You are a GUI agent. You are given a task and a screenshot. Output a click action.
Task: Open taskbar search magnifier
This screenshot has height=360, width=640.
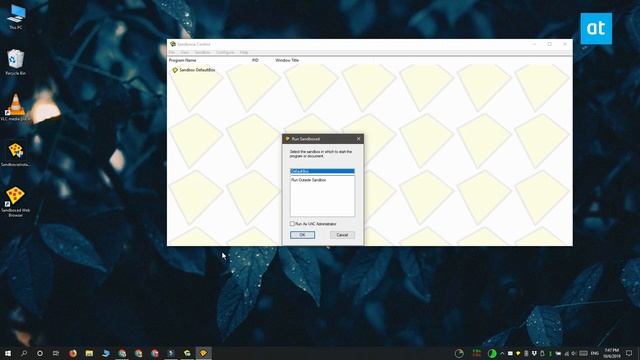tap(24, 353)
